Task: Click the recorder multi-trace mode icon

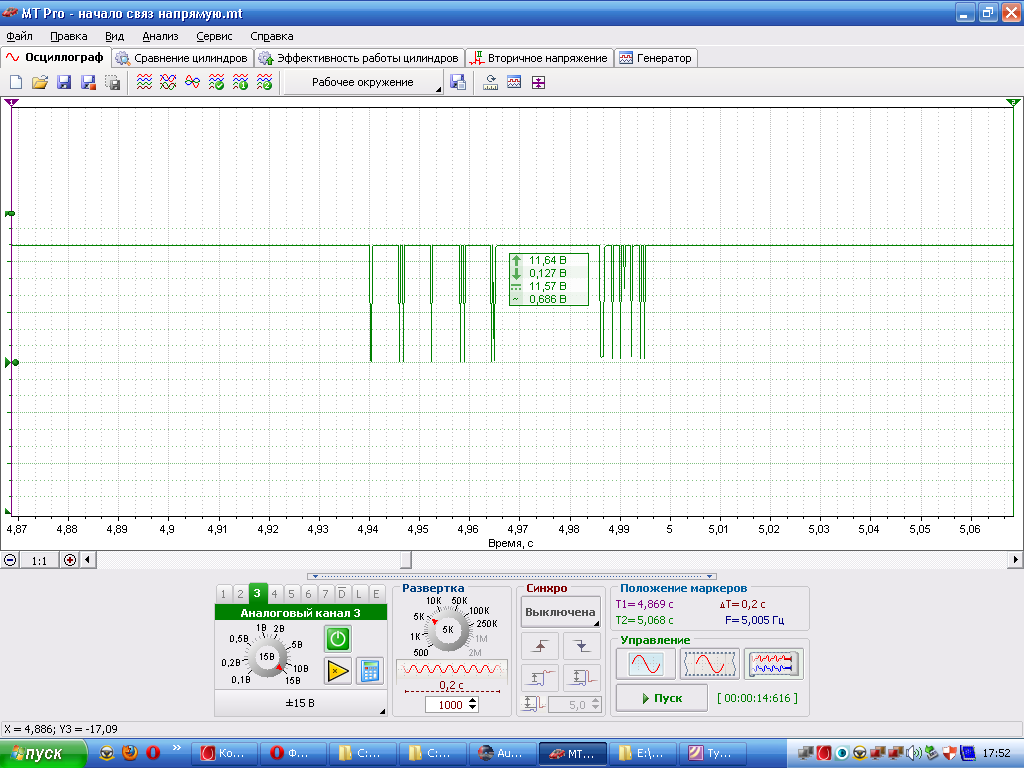Action: 773,664
